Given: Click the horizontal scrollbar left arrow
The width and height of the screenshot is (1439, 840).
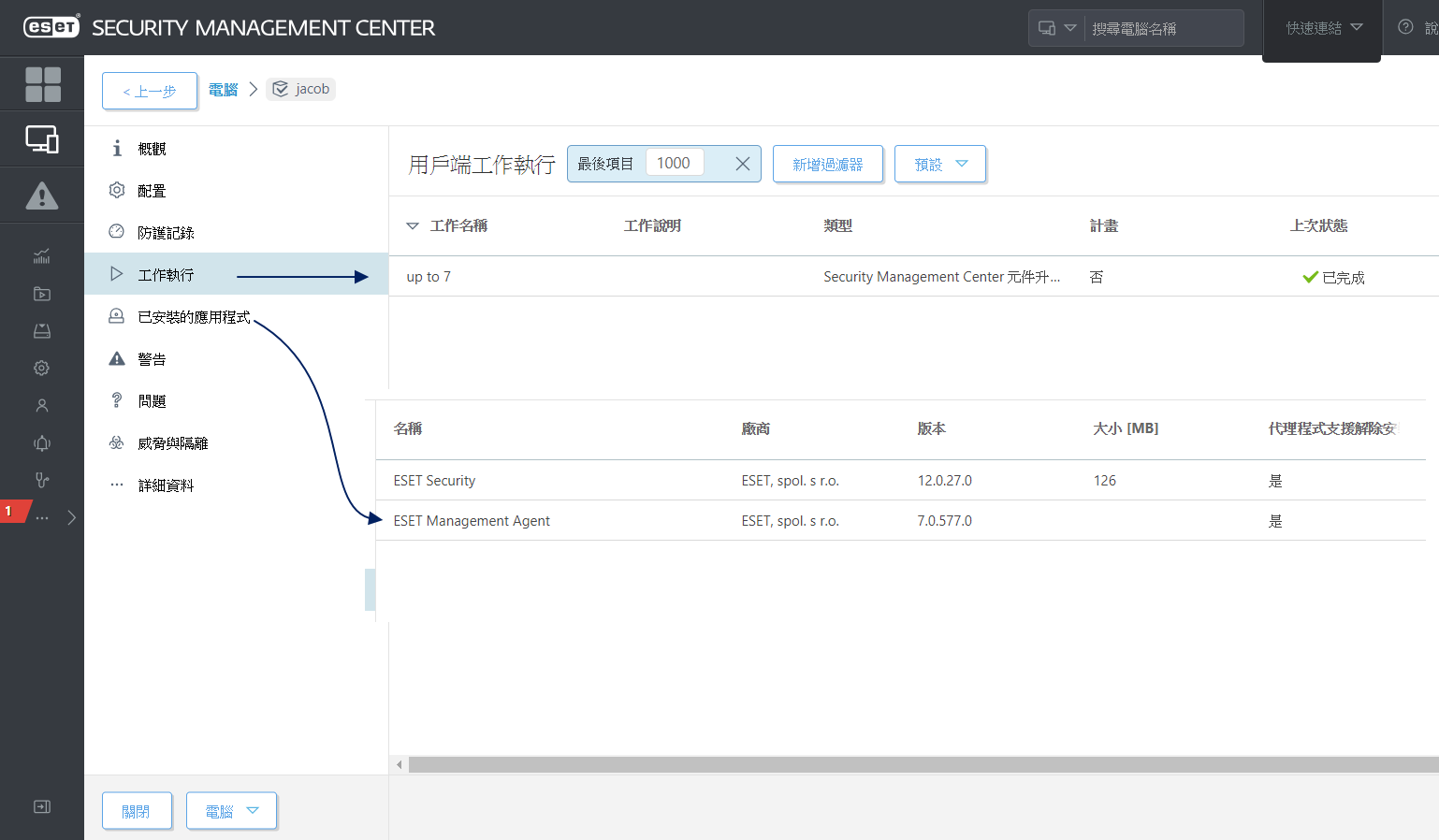Looking at the screenshot, I should 400,765.
